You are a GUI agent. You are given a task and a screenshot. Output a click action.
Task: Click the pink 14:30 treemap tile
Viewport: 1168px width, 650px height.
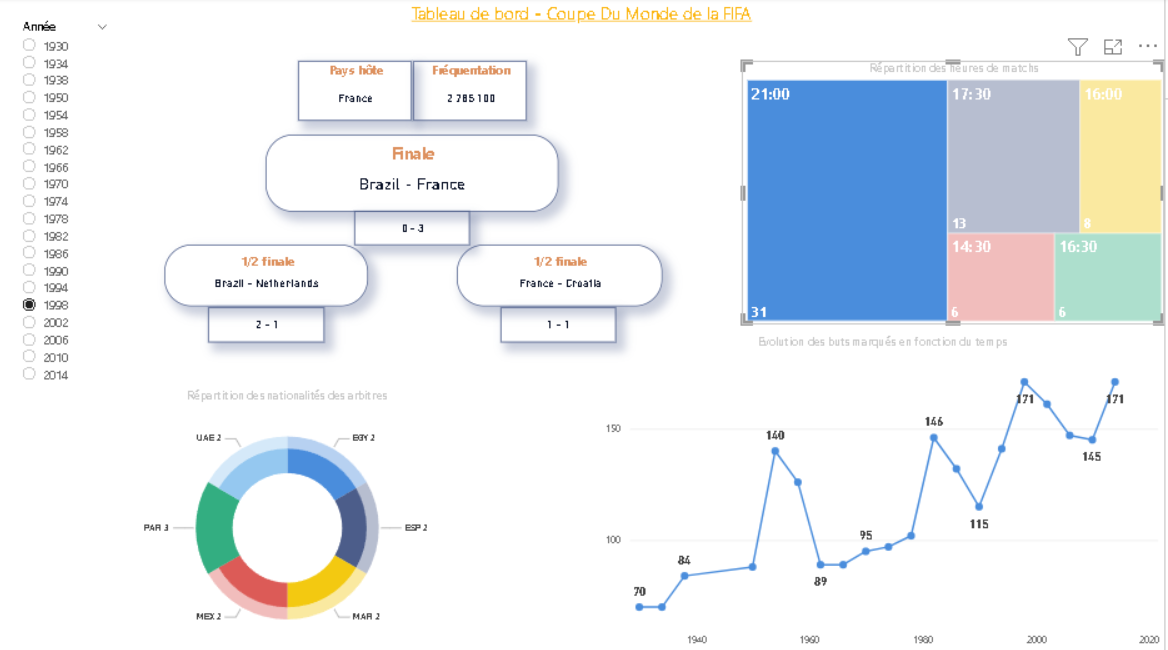[1000, 277]
